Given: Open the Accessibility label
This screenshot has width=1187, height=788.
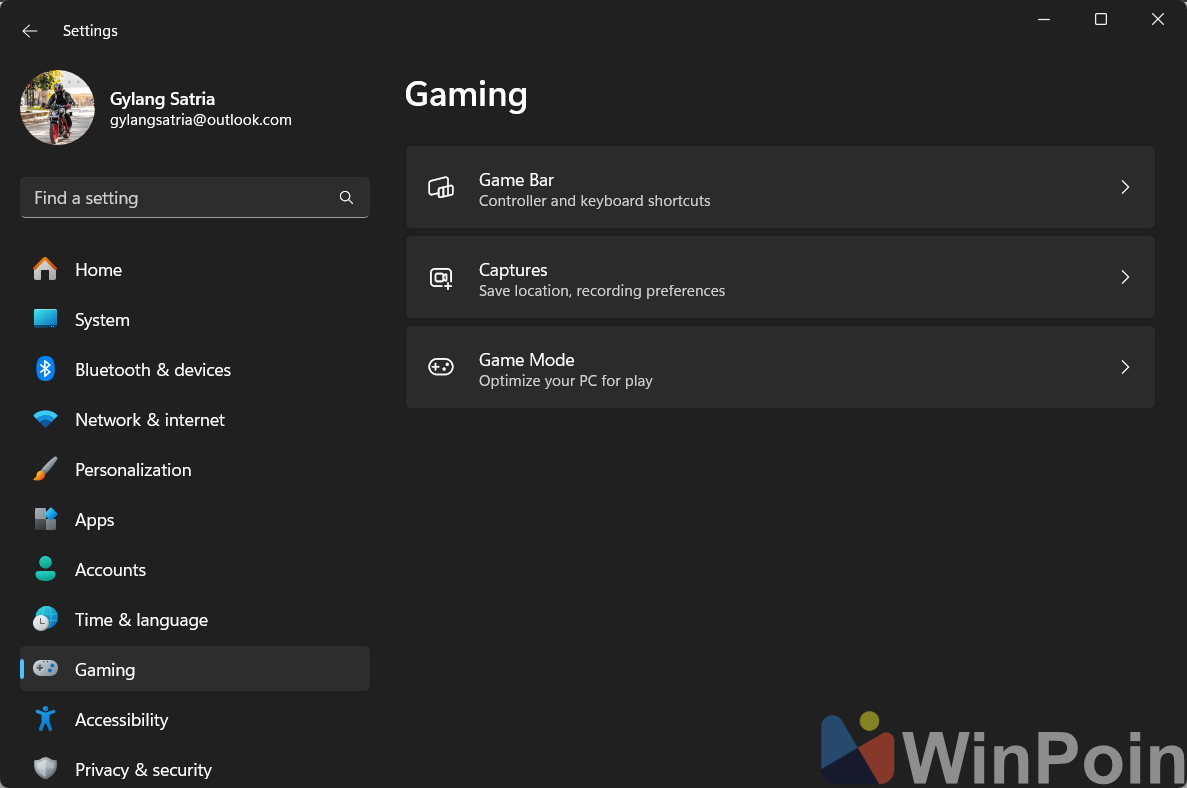Looking at the screenshot, I should pos(122,720).
